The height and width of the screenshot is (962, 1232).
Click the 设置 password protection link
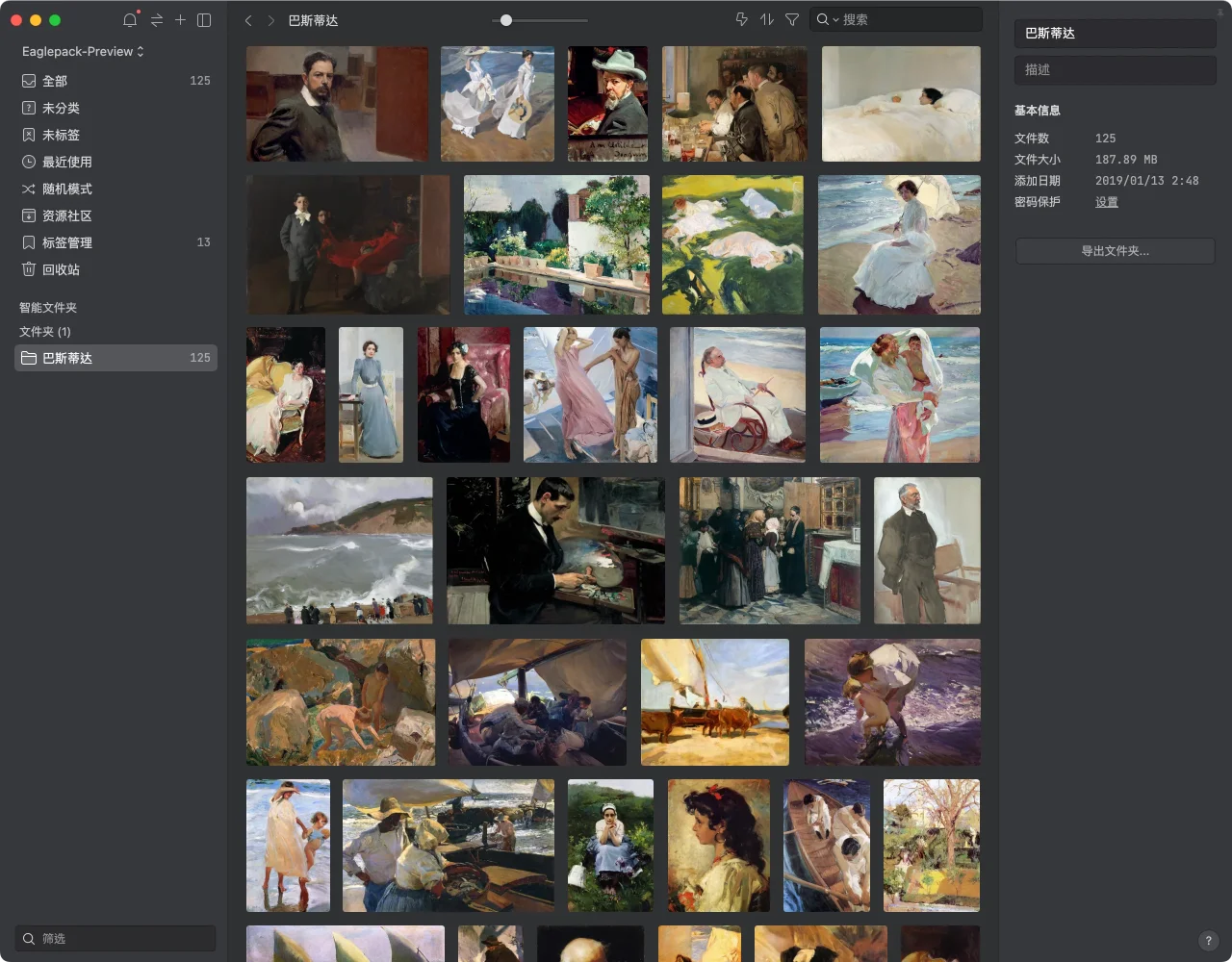[x=1107, y=202]
